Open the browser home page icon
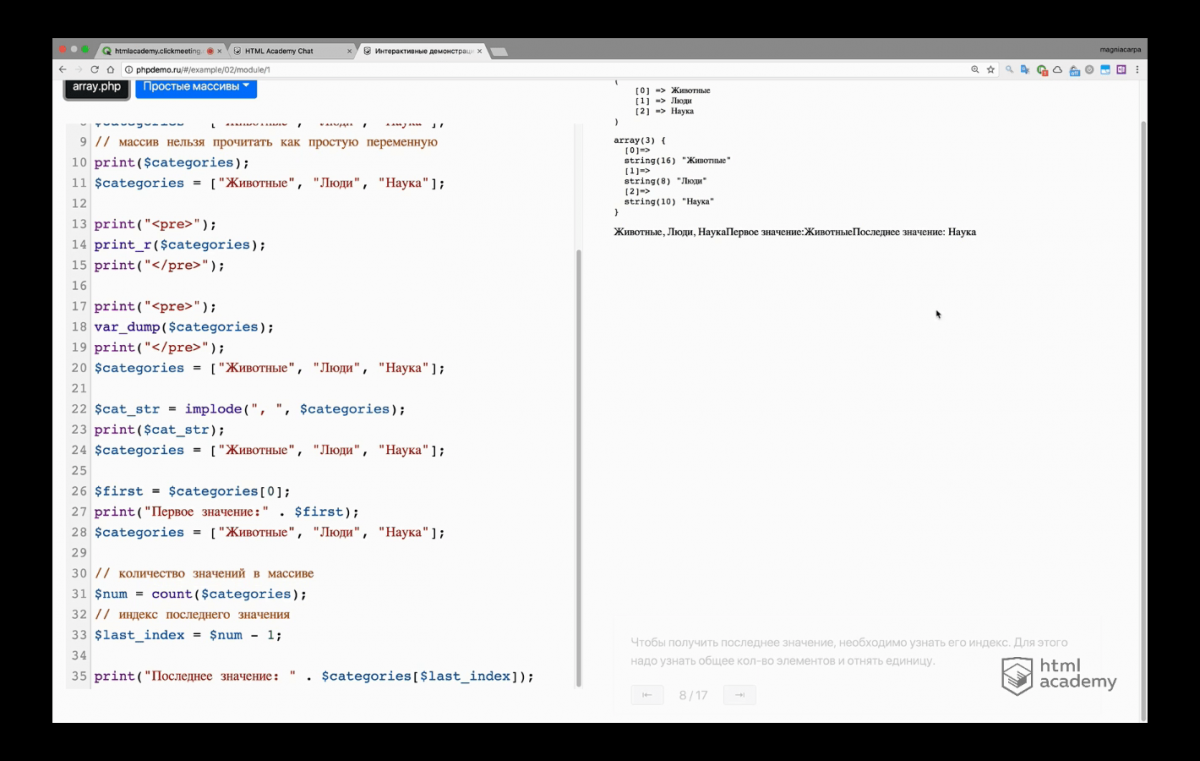The height and width of the screenshot is (761, 1200). (x=110, y=70)
